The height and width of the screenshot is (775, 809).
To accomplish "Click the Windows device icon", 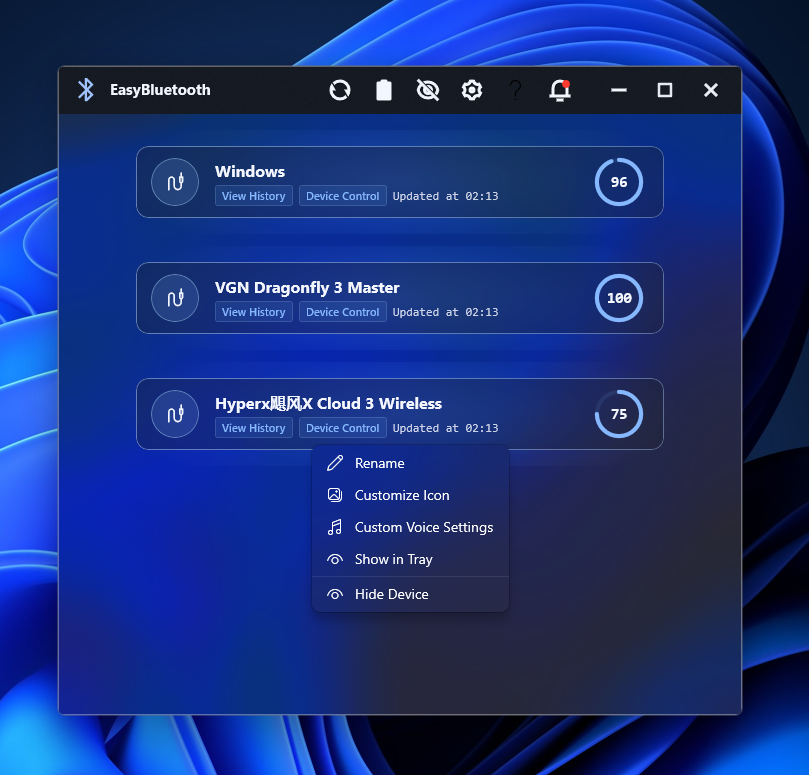I will 175,182.
